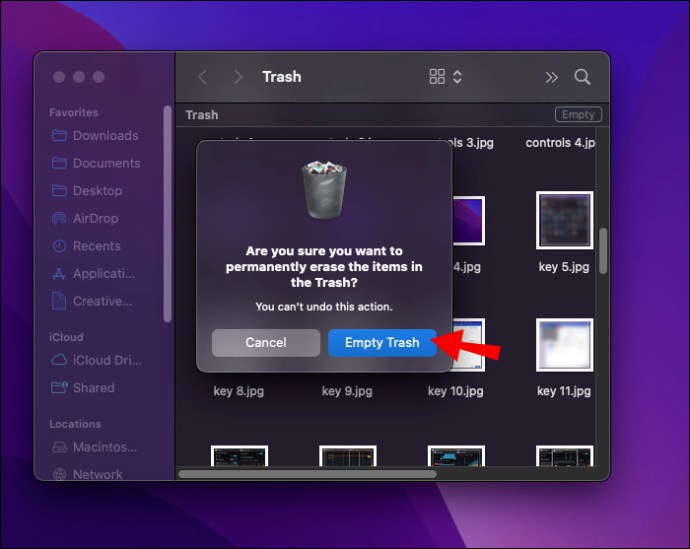The height and width of the screenshot is (549, 690).
Task: Click the Macintosh disk drive icon
Action: 59,447
